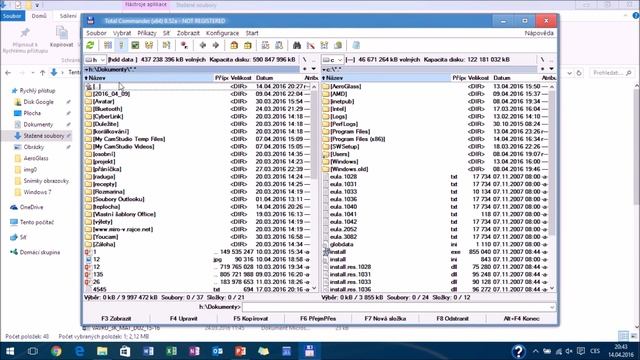Open PowerPoint from the taskbar

tap(240, 351)
